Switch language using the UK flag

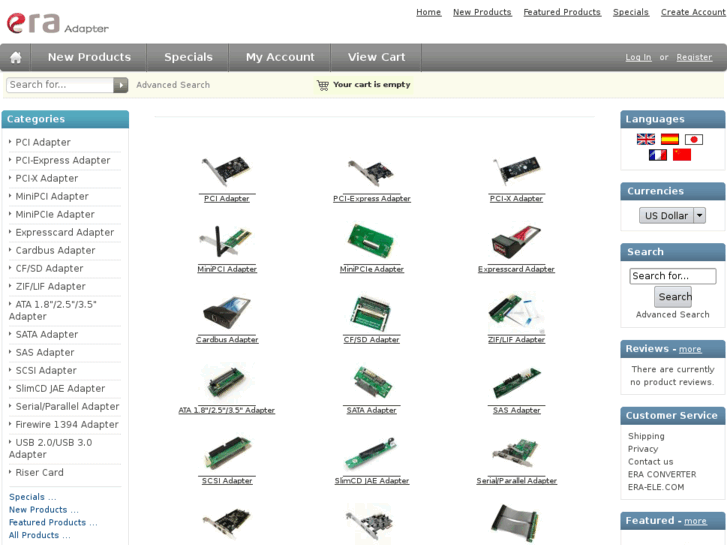point(645,139)
